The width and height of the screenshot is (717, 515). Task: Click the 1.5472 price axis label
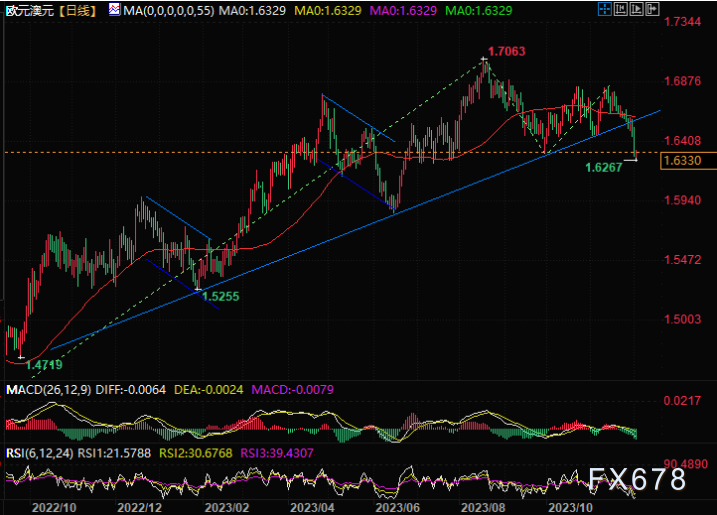(x=682, y=259)
